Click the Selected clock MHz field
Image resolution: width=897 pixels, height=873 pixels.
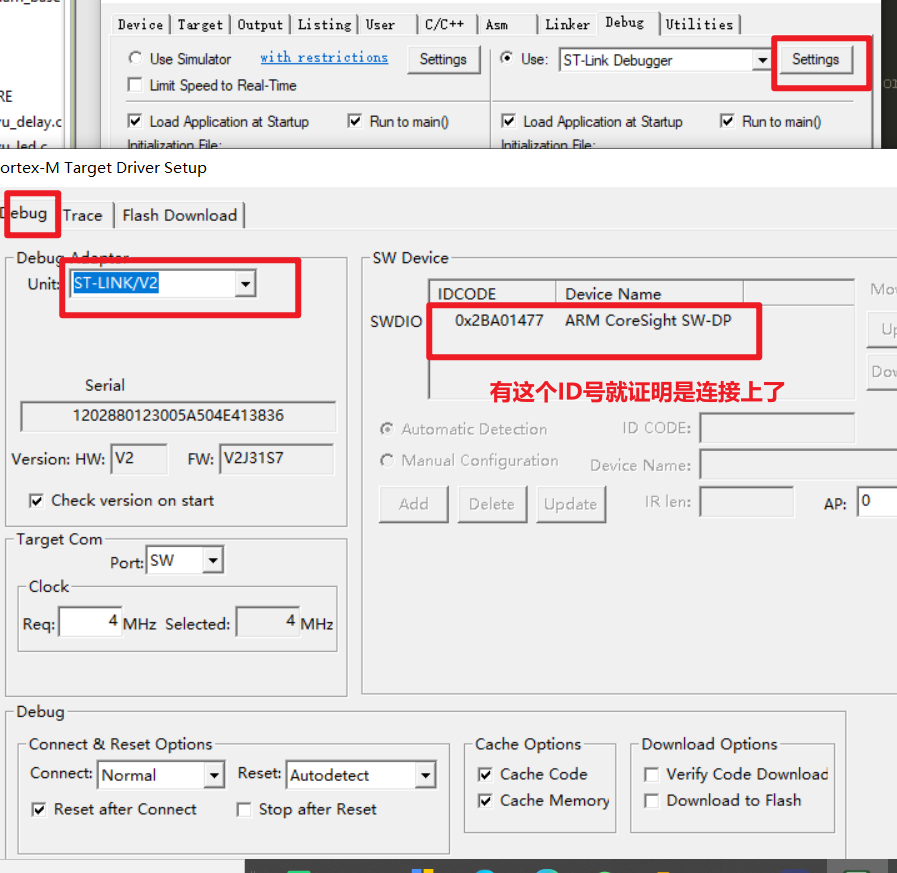(268, 622)
